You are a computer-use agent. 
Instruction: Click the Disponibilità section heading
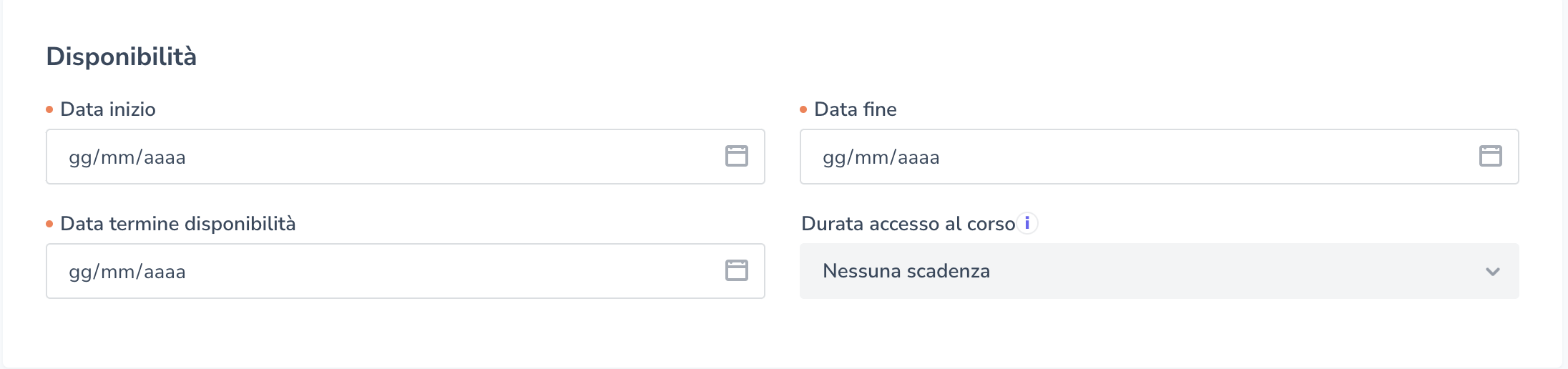coord(121,56)
